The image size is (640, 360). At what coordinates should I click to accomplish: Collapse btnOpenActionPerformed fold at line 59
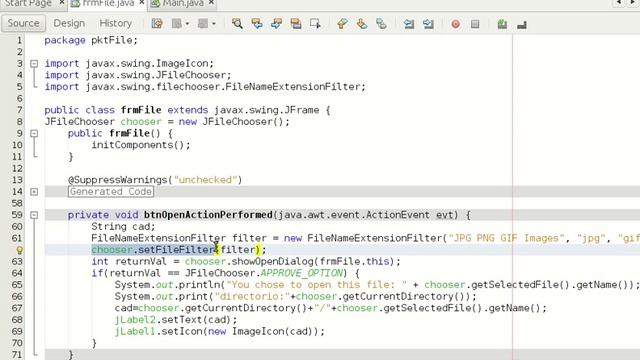coord(34,215)
